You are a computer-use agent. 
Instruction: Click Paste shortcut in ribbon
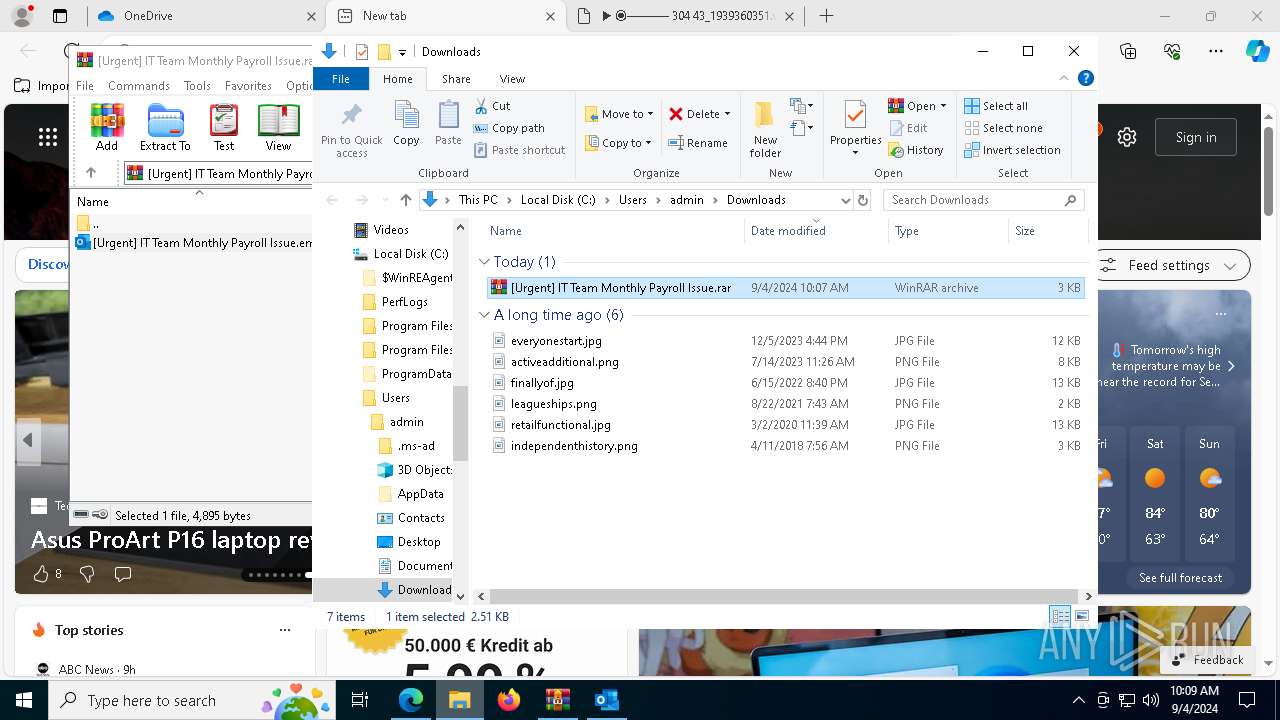click(519, 150)
